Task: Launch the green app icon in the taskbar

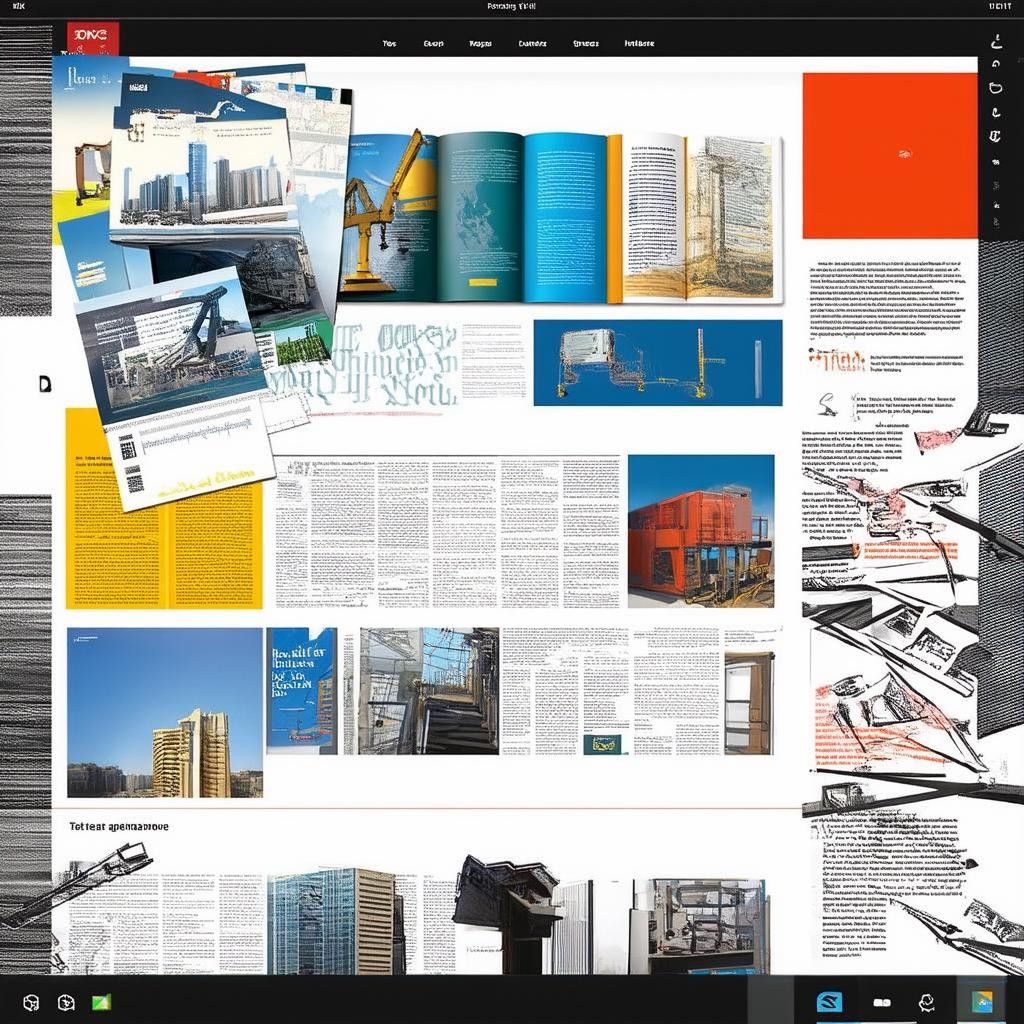Action: click(x=101, y=1002)
